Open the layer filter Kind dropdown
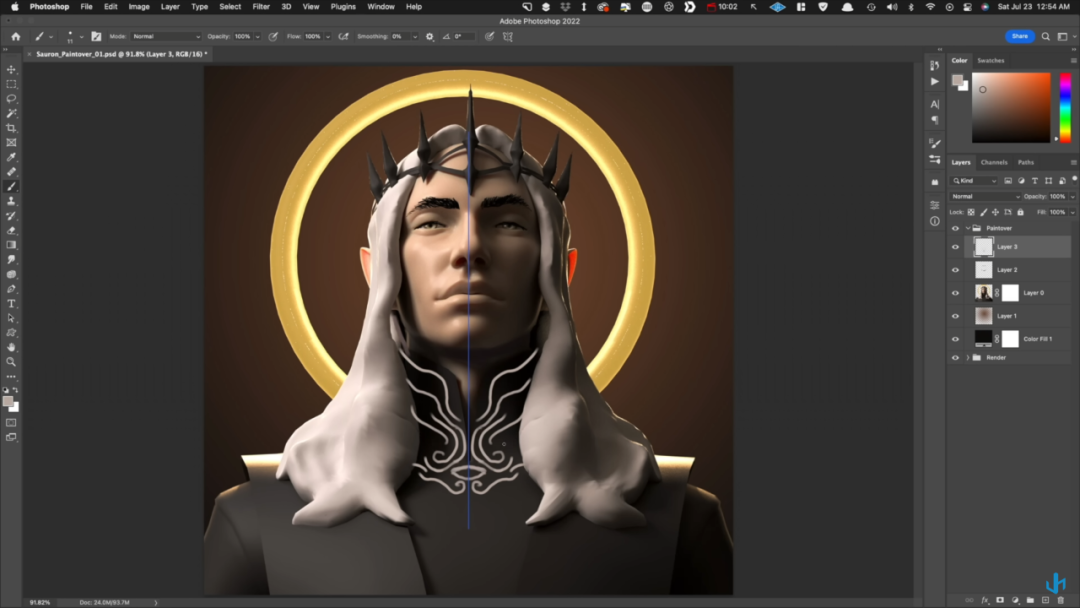The width and height of the screenshot is (1080, 608). coord(974,180)
